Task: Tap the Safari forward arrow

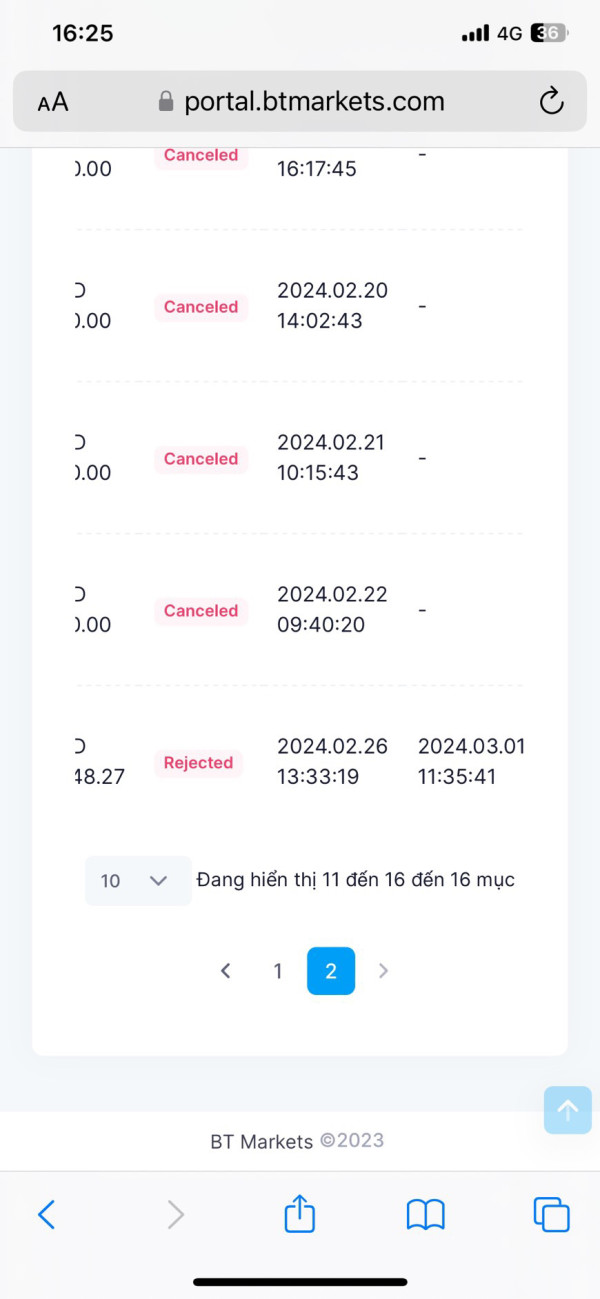Action: (176, 1214)
